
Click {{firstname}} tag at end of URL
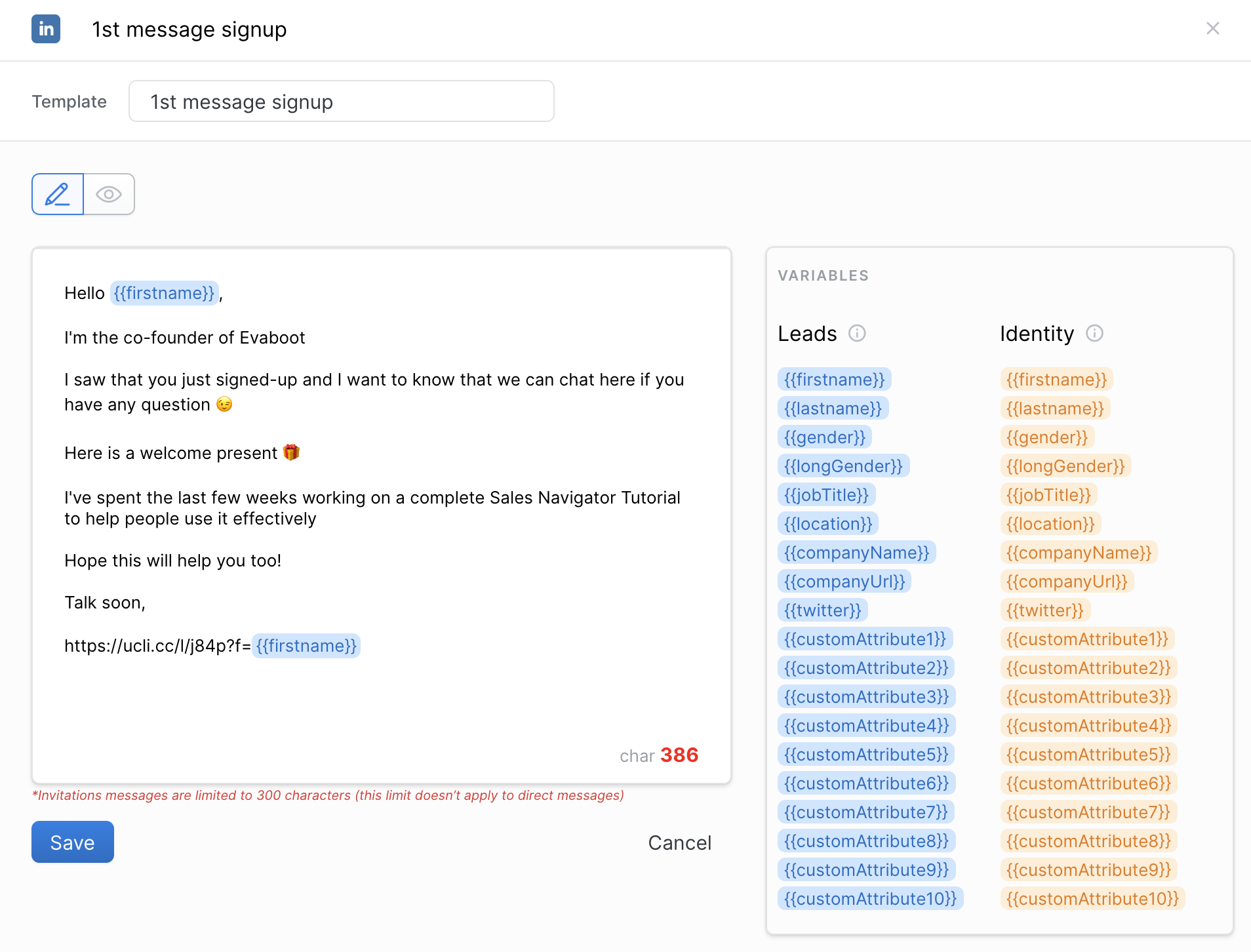tap(306, 646)
